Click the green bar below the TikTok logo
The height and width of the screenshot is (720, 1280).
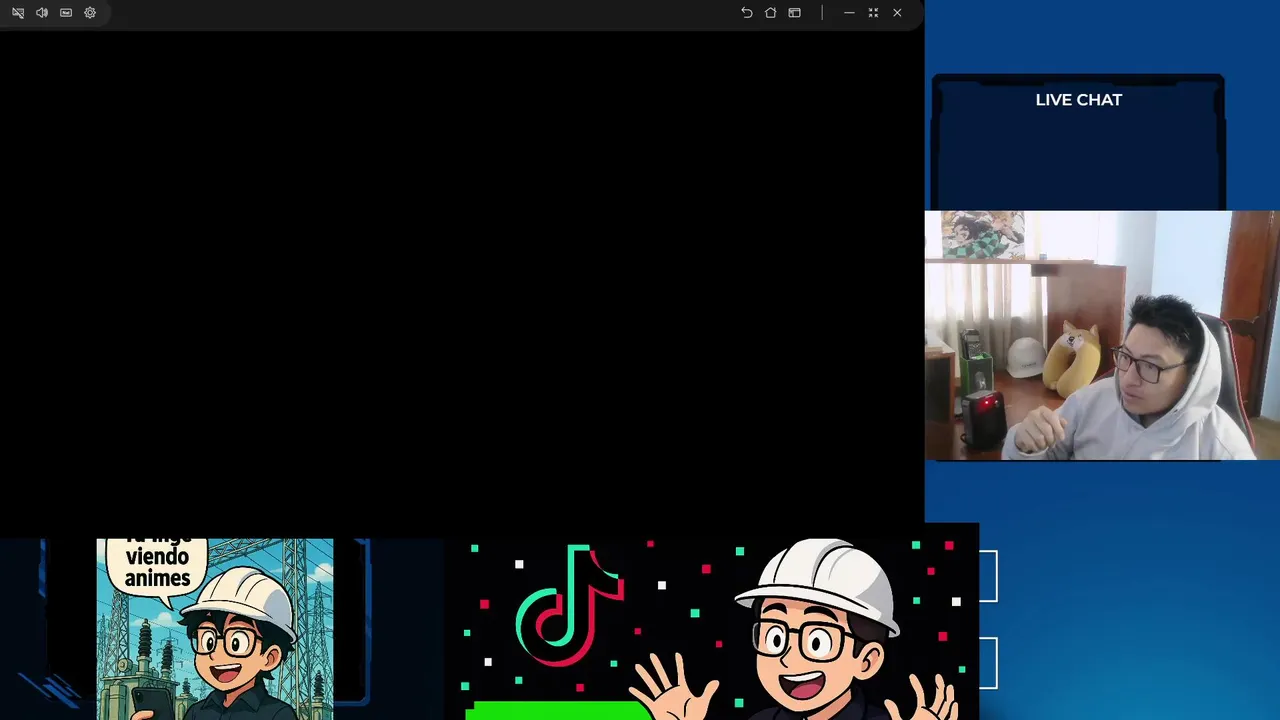558,711
